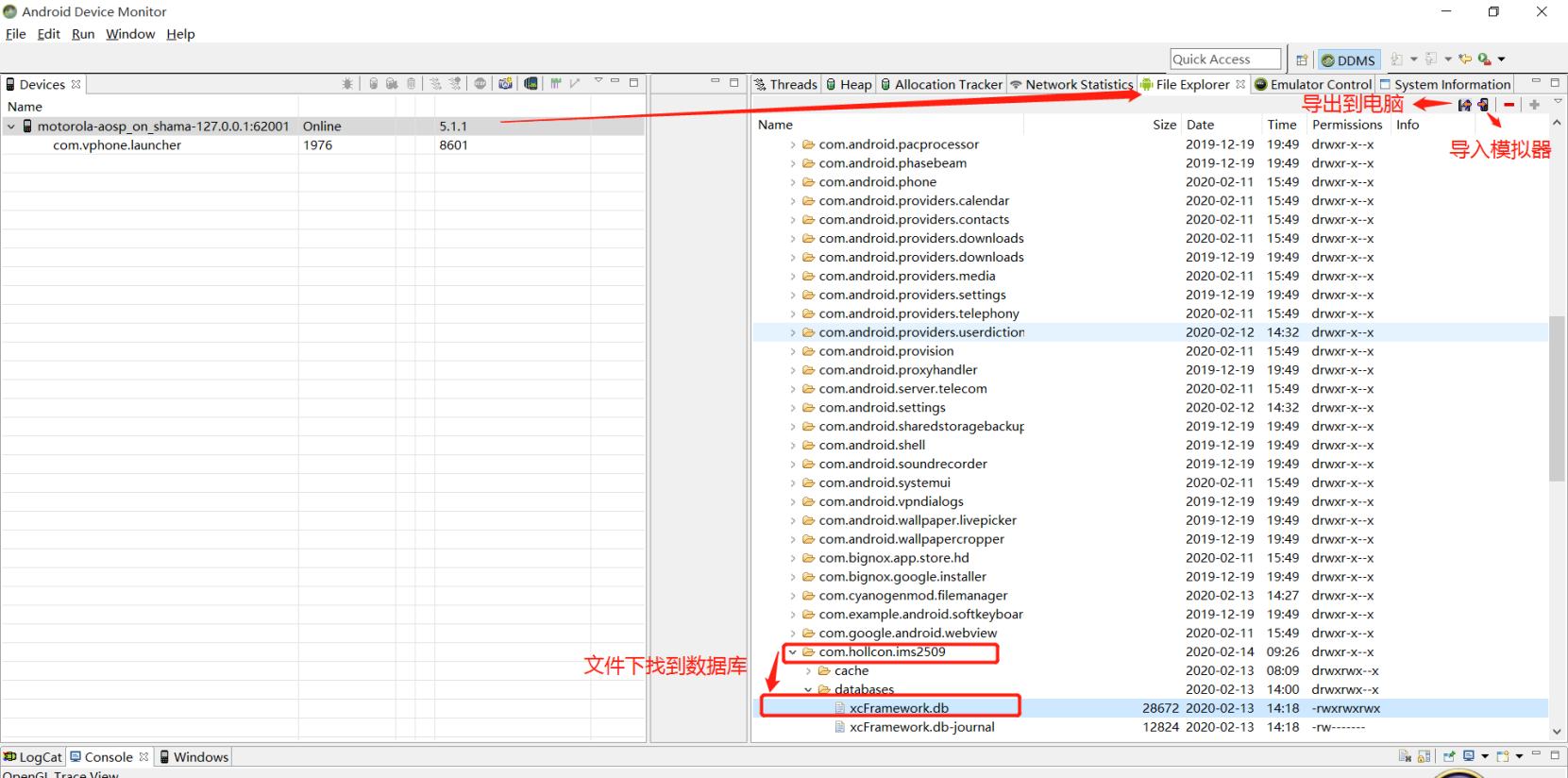Click the Quick Access search field
1568x778 pixels.
click(1225, 59)
